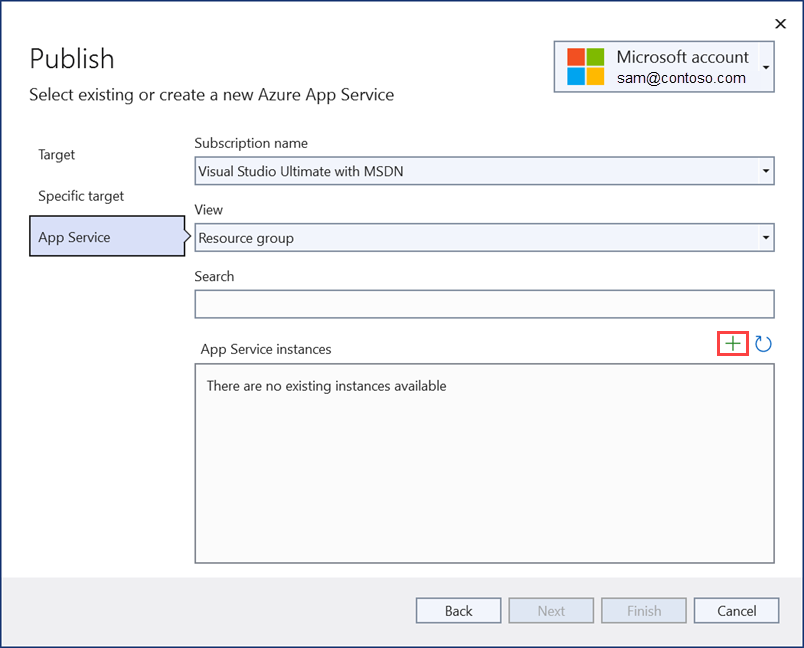Screen dimensions: 804x648
Task: Expand the Microsoft account dropdown arrow
Action: point(766,68)
